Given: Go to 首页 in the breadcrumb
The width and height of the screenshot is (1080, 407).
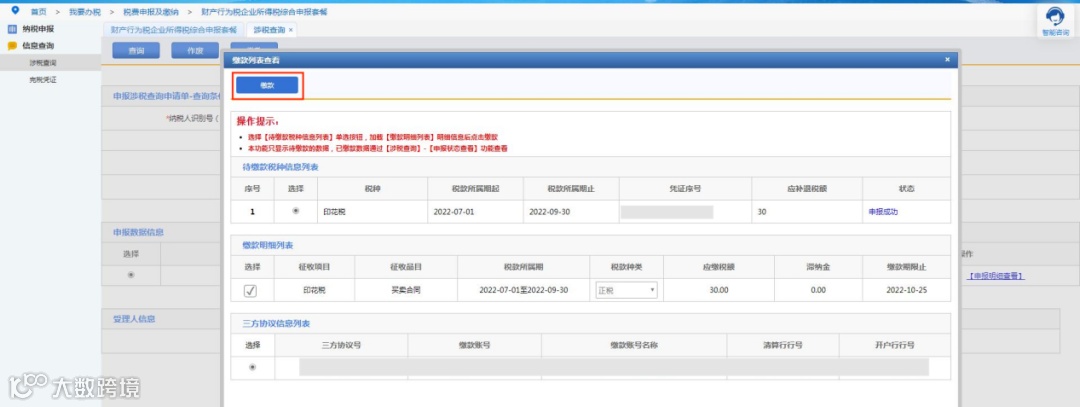Looking at the screenshot, I should coord(39,12).
